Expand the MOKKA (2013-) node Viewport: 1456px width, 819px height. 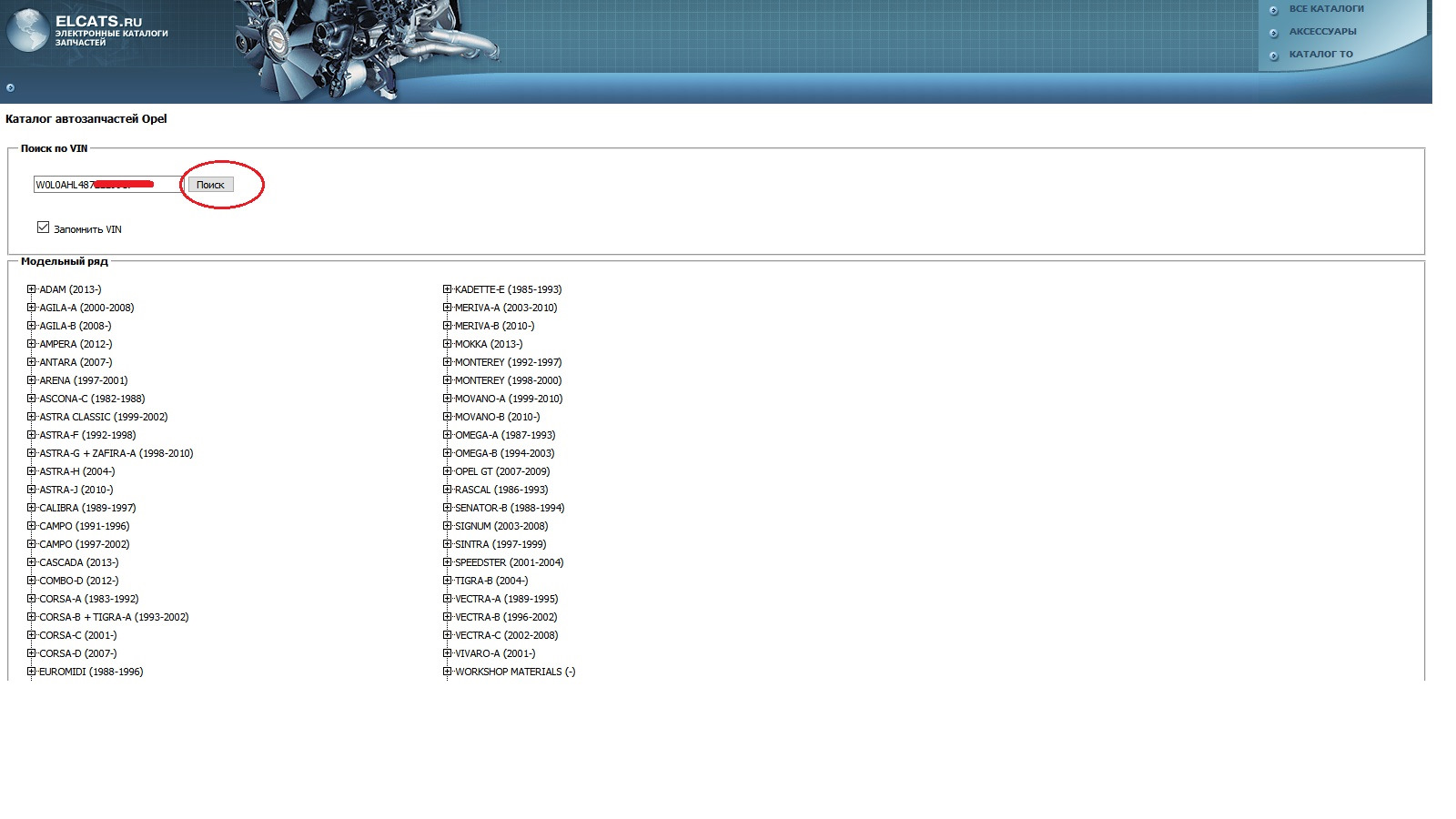pos(448,344)
